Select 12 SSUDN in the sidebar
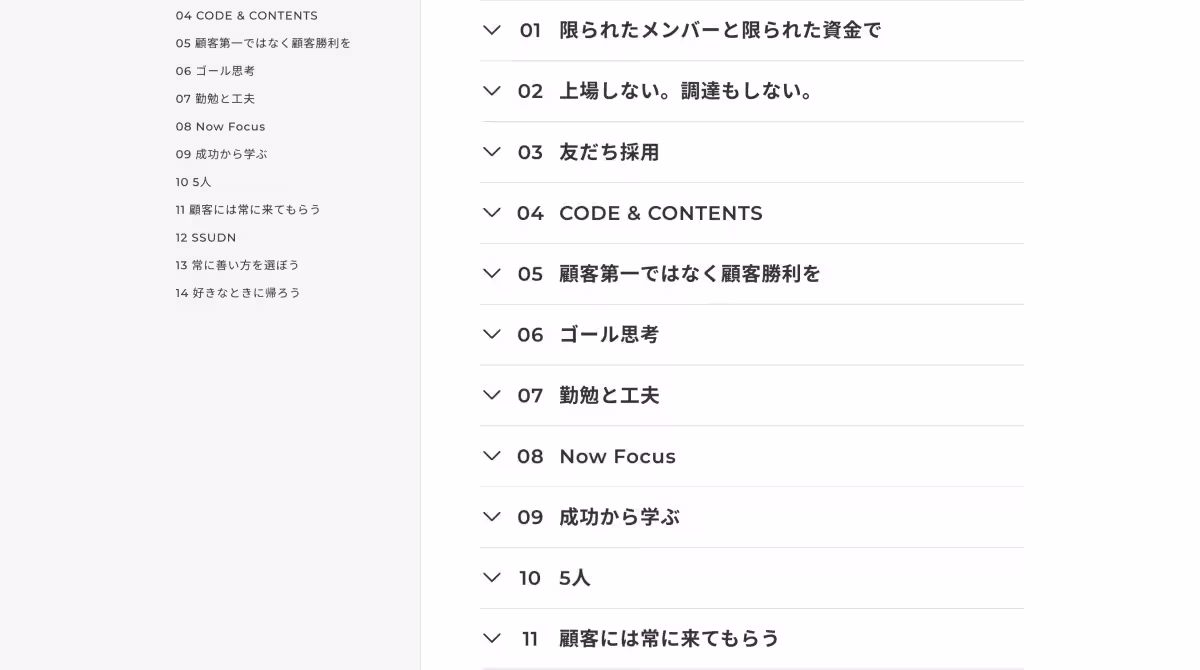The height and width of the screenshot is (670, 1200). tap(205, 237)
